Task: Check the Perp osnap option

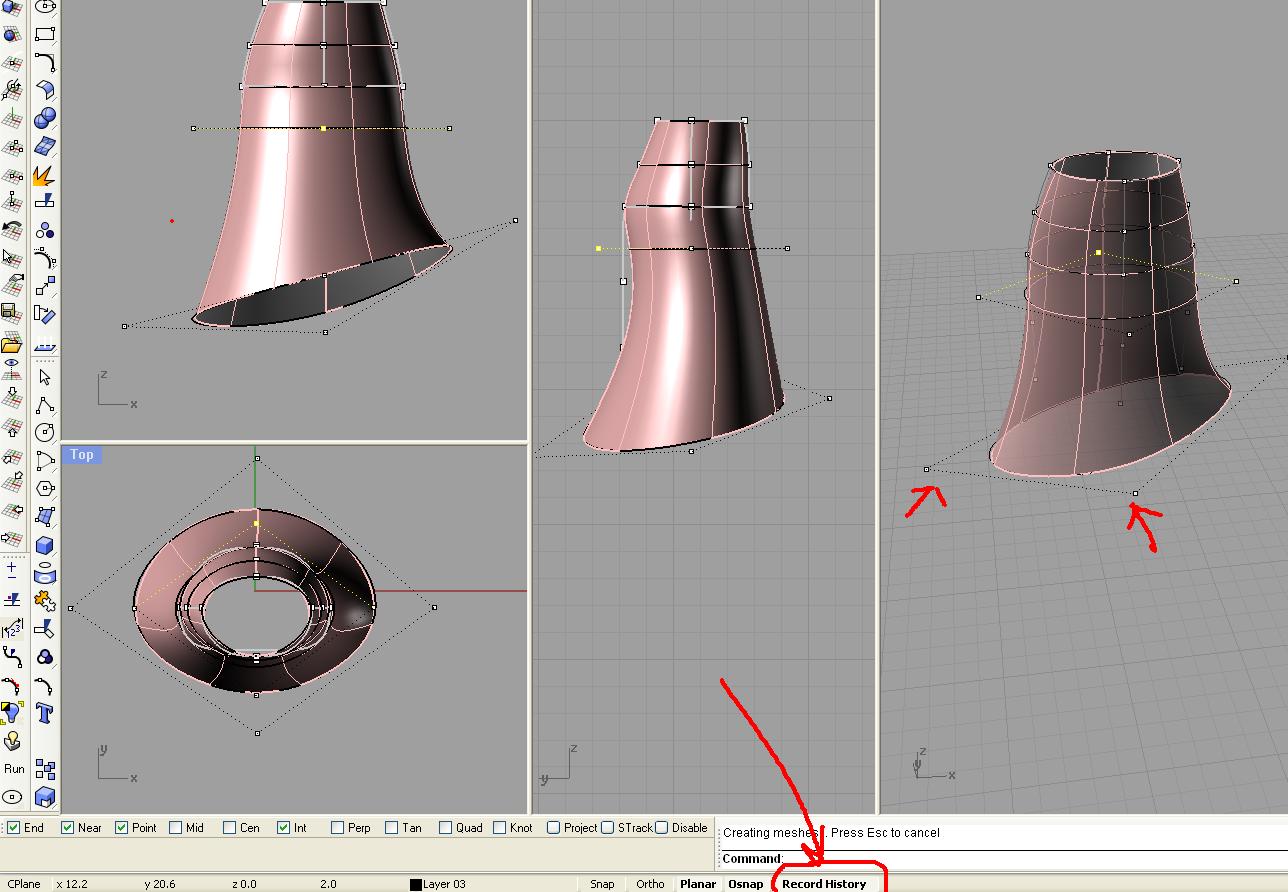Action: [x=338, y=828]
